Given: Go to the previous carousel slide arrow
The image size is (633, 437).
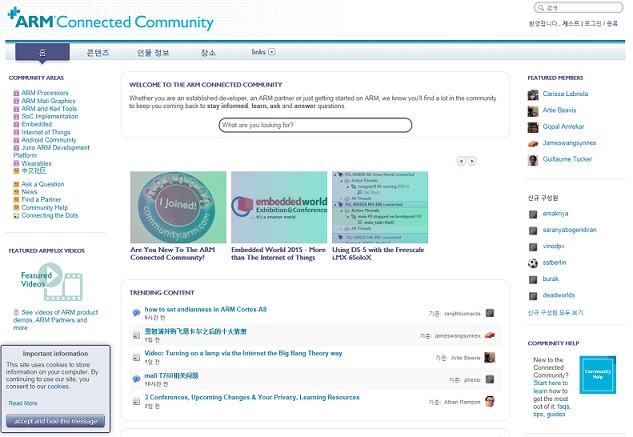Looking at the screenshot, I should pos(461,160).
